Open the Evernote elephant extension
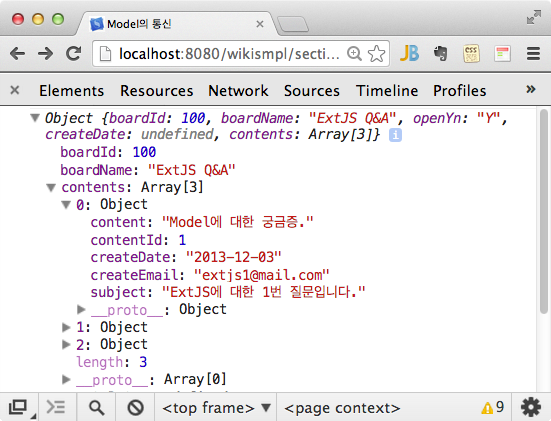Image resolution: width=551 pixels, height=421 pixels. [440, 54]
